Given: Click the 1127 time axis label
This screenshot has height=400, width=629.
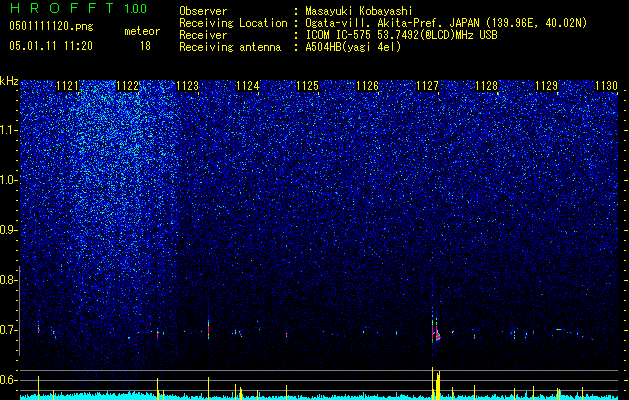Looking at the screenshot, I should tap(427, 85).
